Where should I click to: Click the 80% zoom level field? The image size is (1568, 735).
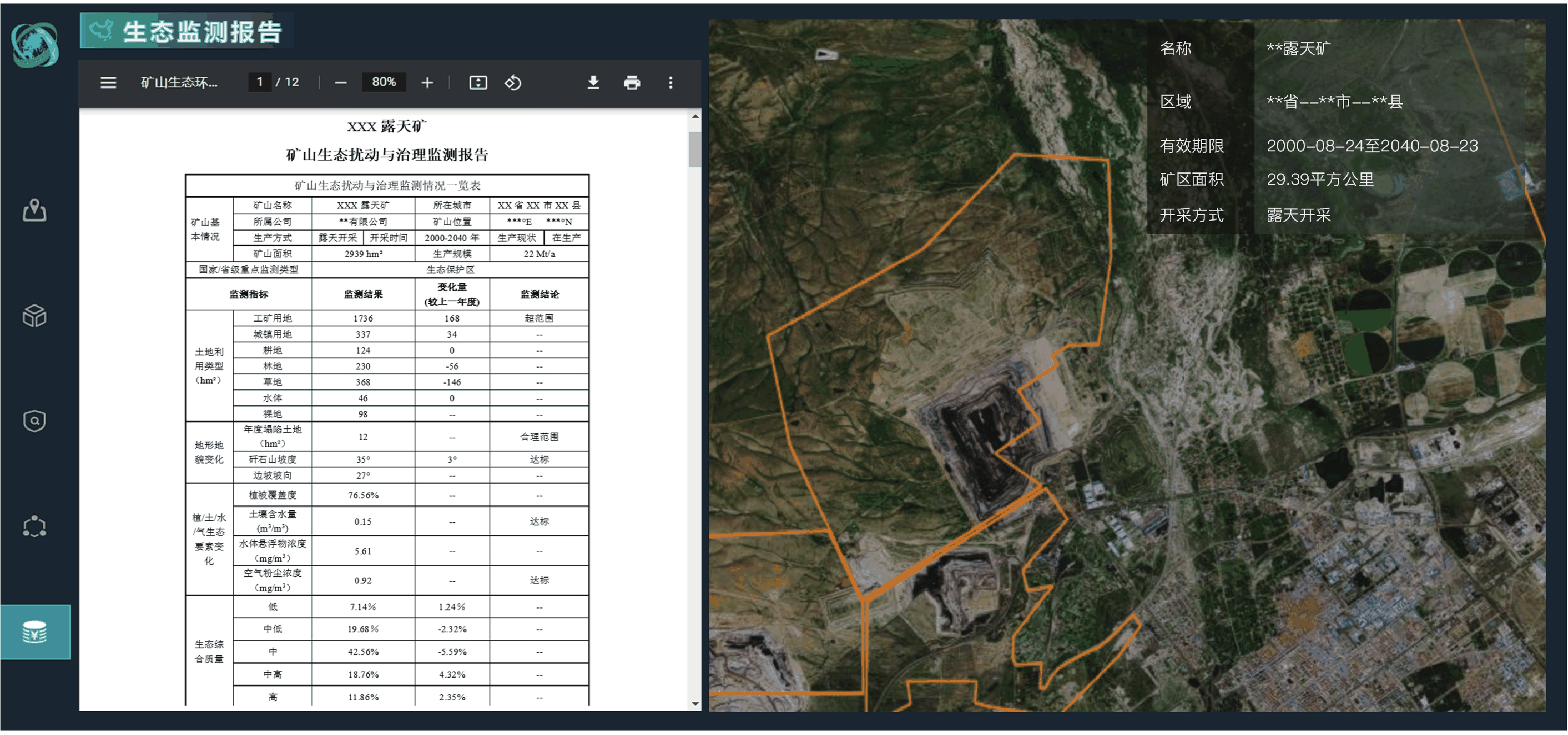tap(383, 82)
